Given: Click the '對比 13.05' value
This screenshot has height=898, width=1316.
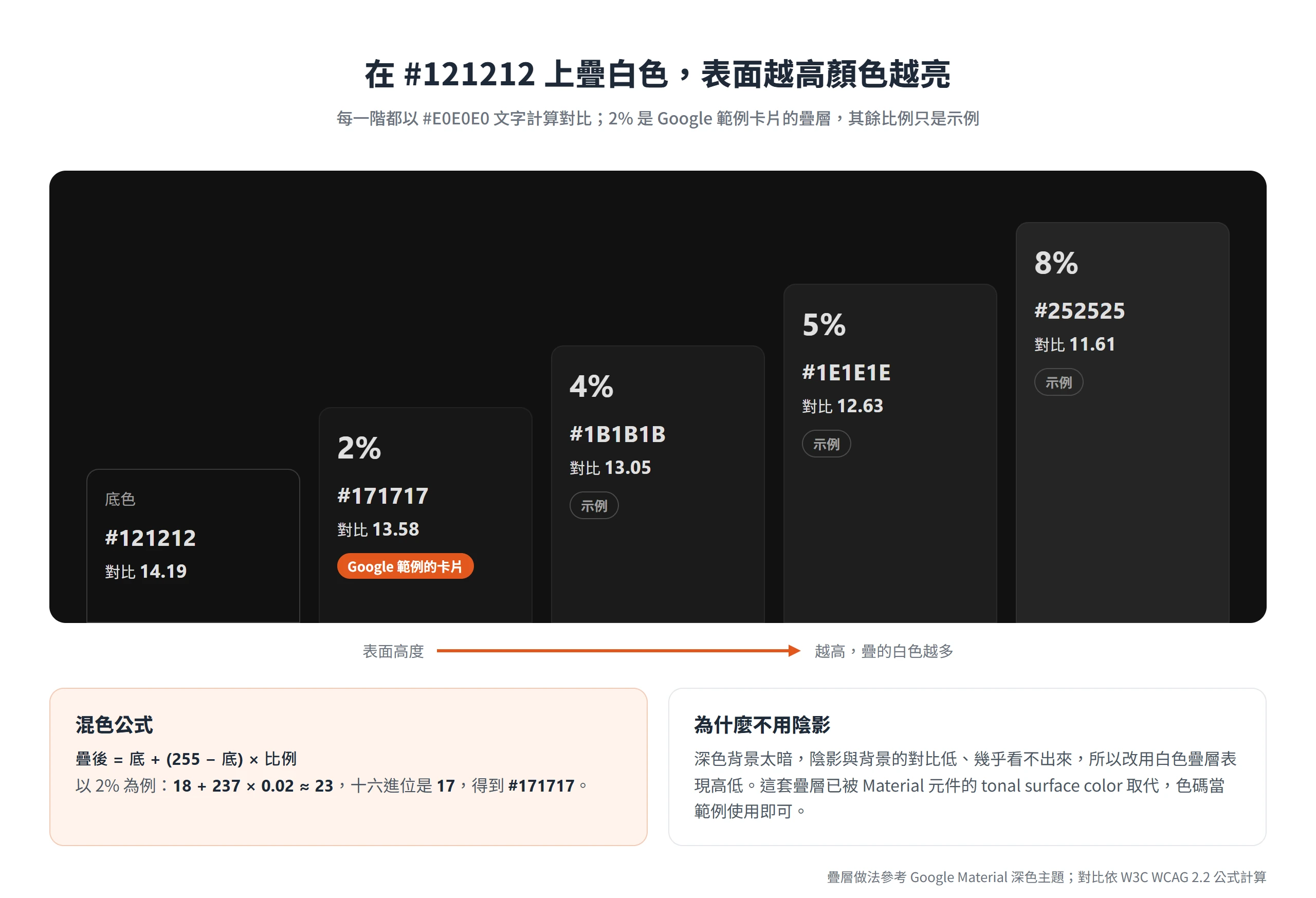Looking at the screenshot, I should pos(610,468).
